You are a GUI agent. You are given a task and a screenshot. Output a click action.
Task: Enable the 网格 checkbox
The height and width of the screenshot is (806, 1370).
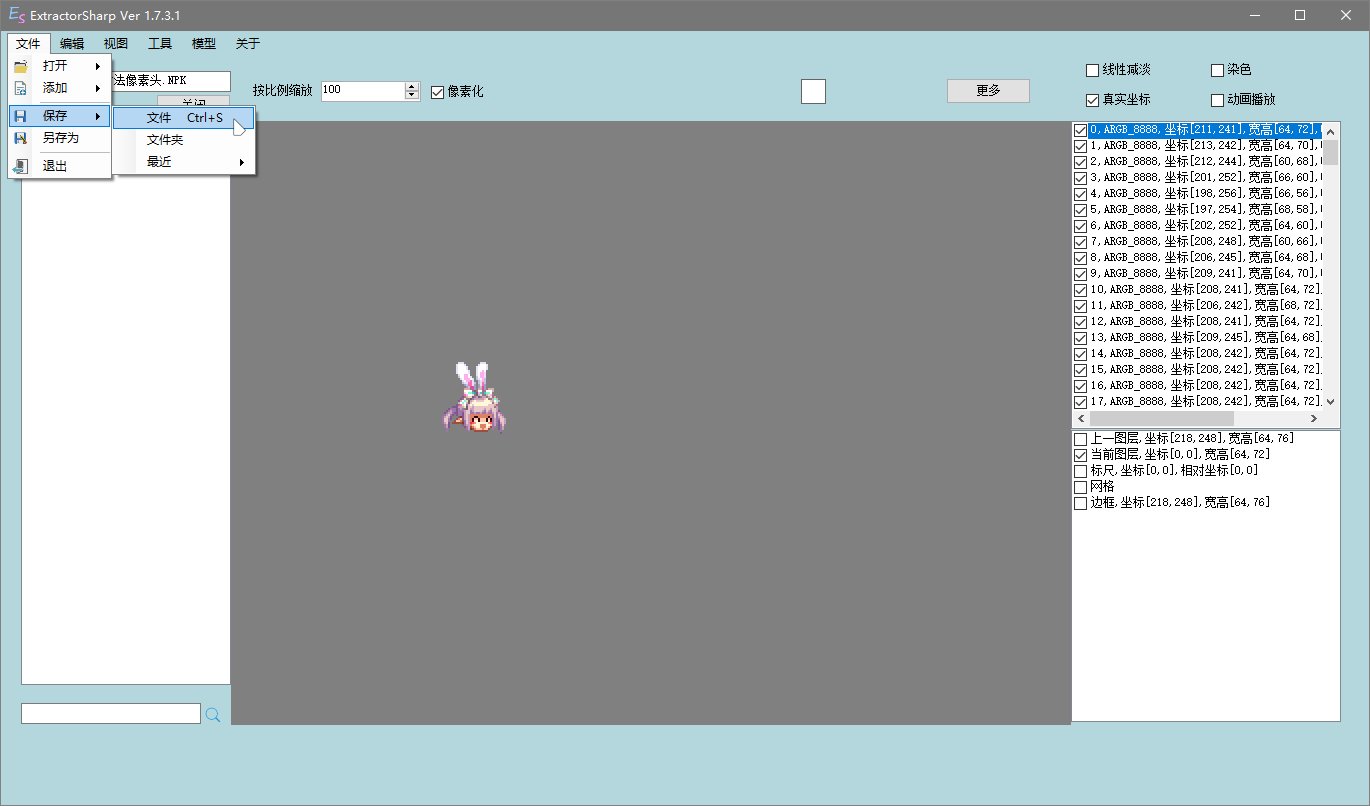[1080, 487]
